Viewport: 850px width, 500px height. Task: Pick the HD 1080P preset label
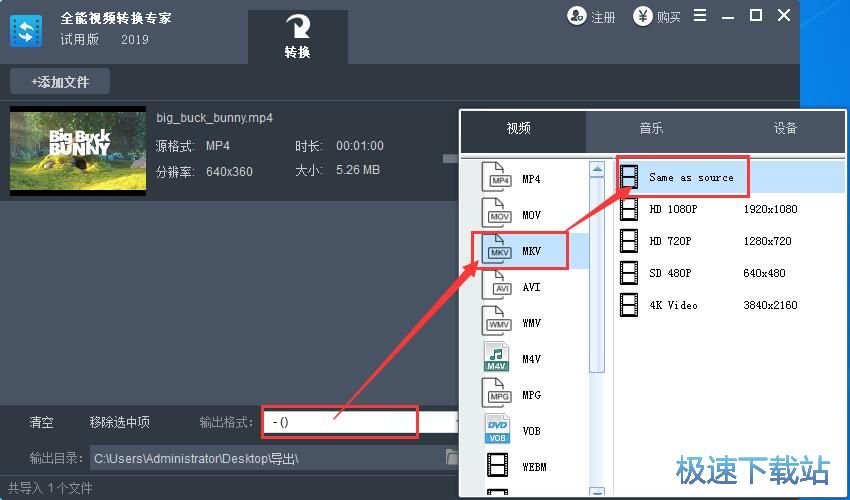tap(673, 209)
